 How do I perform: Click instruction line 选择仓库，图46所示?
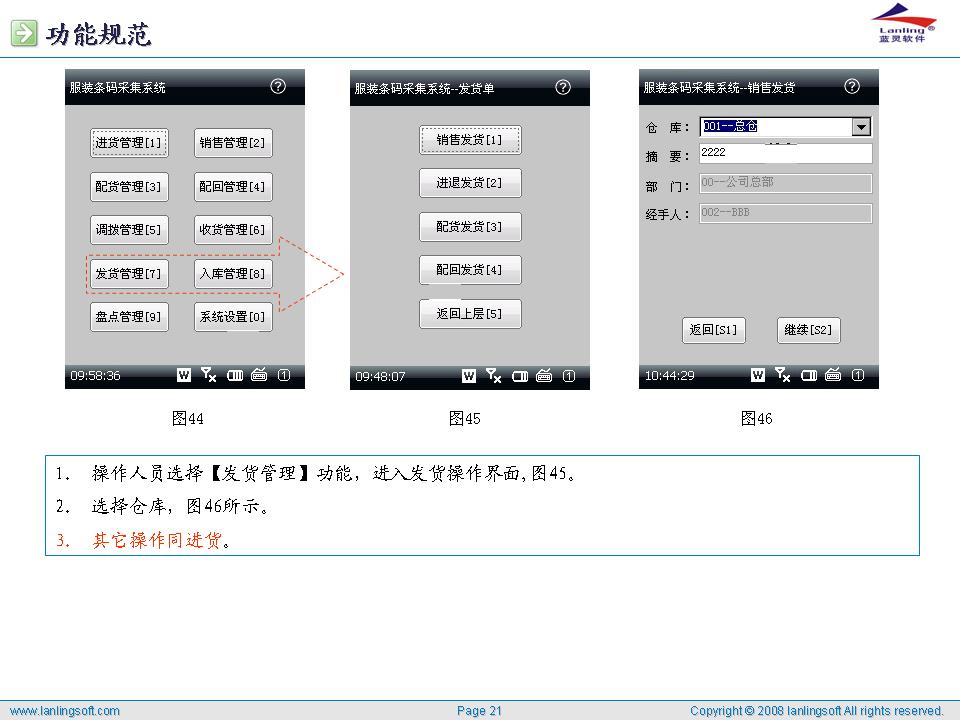(180, 506)
